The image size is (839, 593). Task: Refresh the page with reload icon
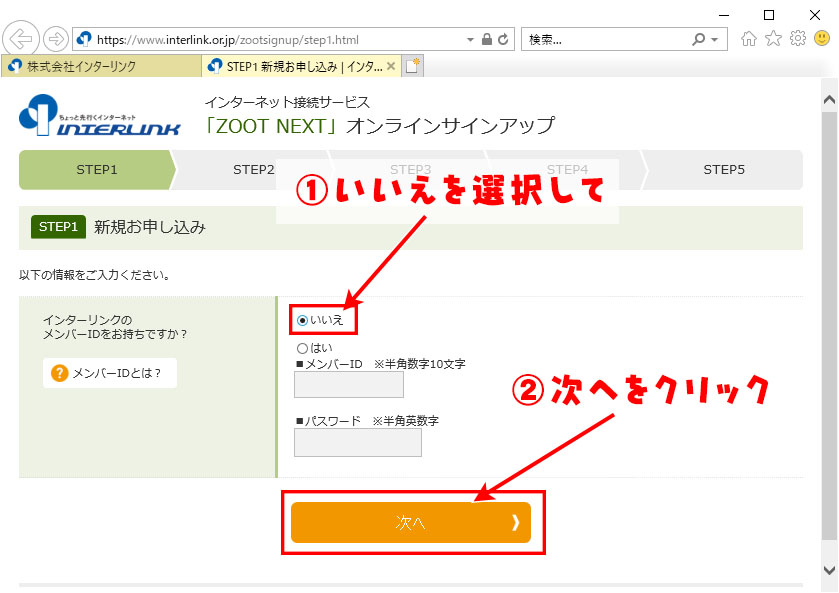click(503, 39)
